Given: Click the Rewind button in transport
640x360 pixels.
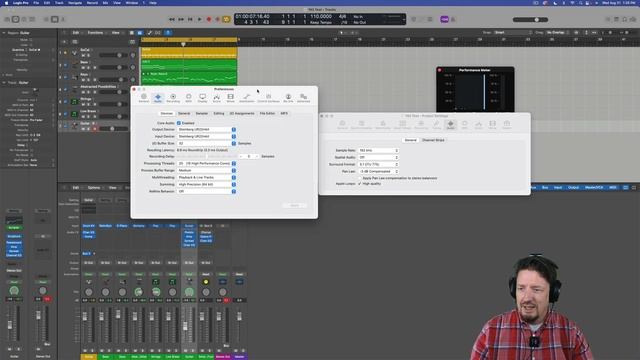Looking at the screenshot, I should (x=172, y=19).
